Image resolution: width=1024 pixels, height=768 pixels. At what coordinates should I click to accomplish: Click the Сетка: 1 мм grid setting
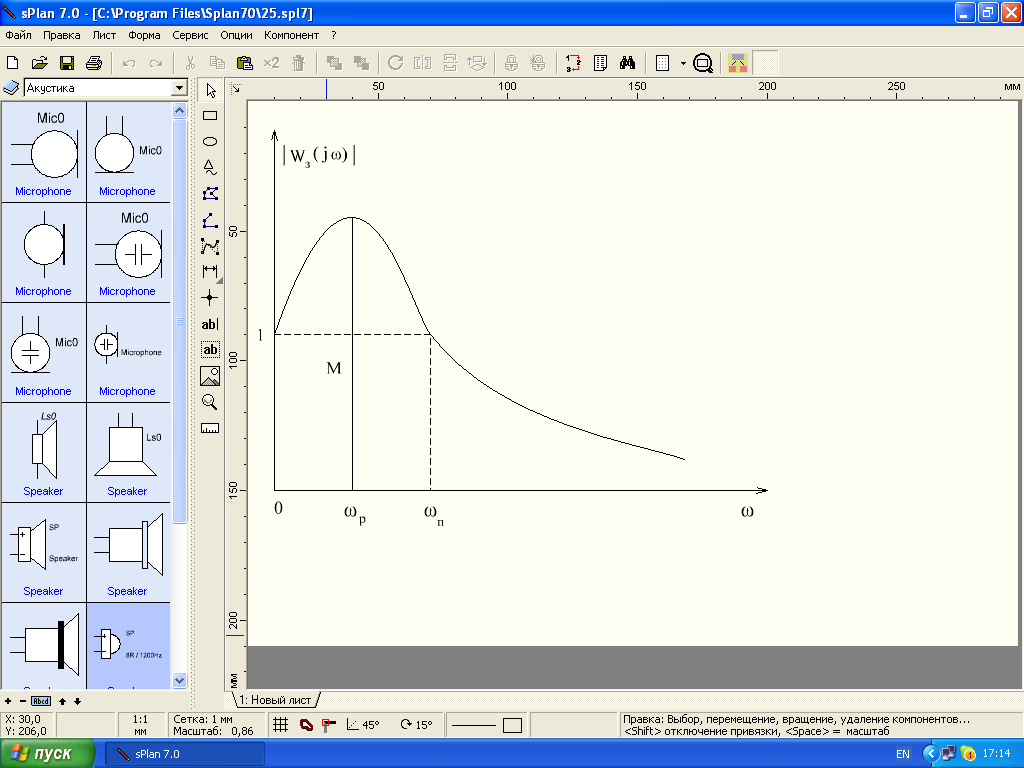[x=203, y=719]
